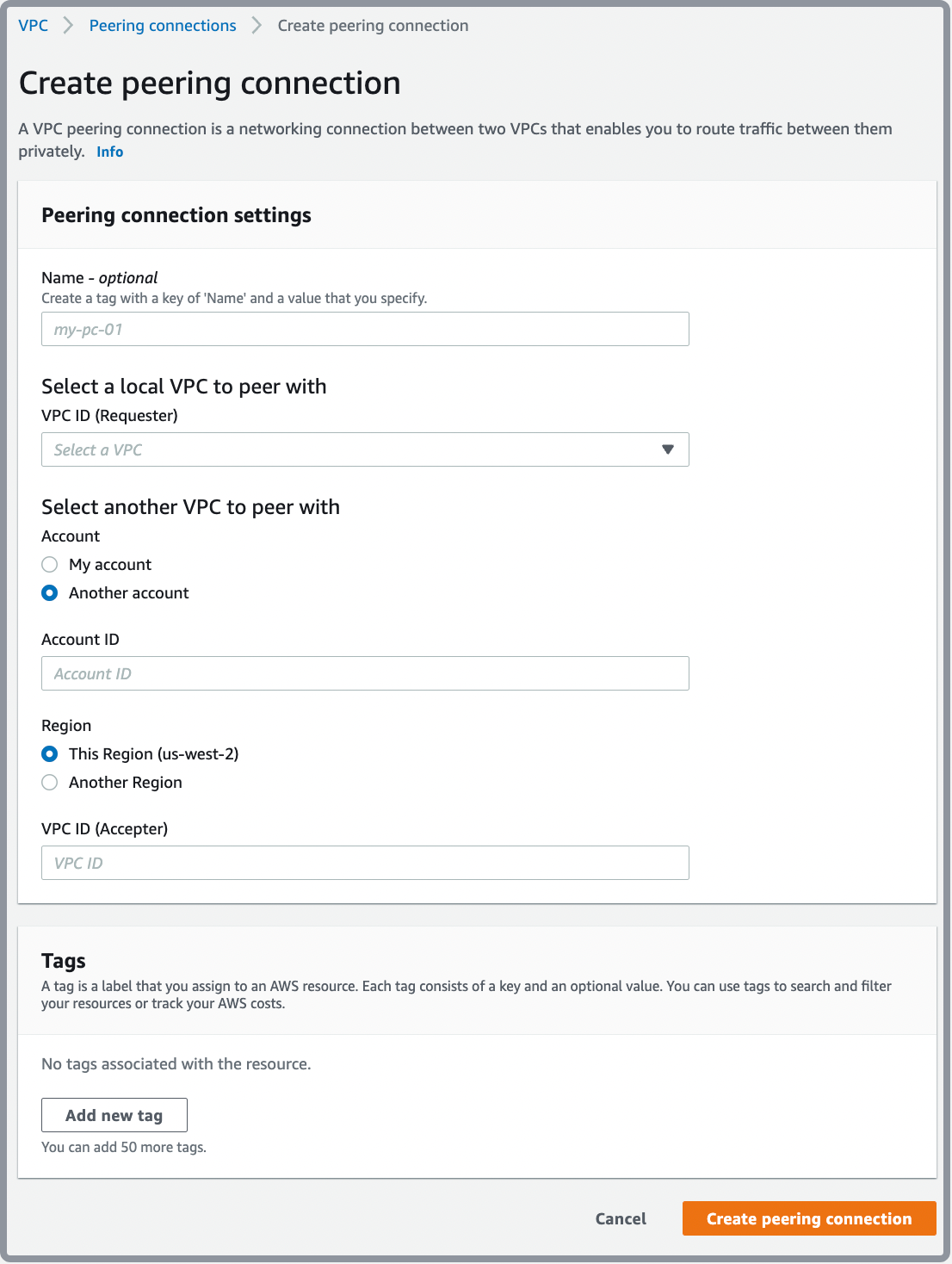Choose This Region (us-west-2) option
Screen dimensions: 952x1264
click(50, 753)
